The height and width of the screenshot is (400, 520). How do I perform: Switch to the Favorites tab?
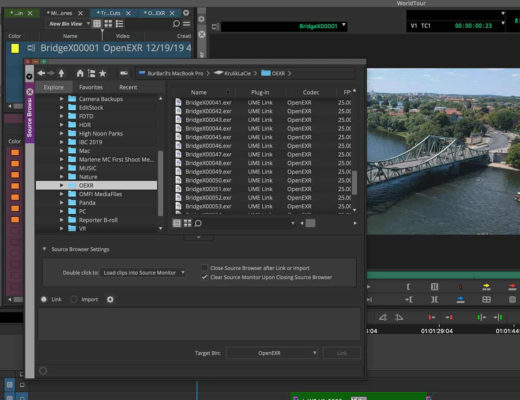(91, 87)
